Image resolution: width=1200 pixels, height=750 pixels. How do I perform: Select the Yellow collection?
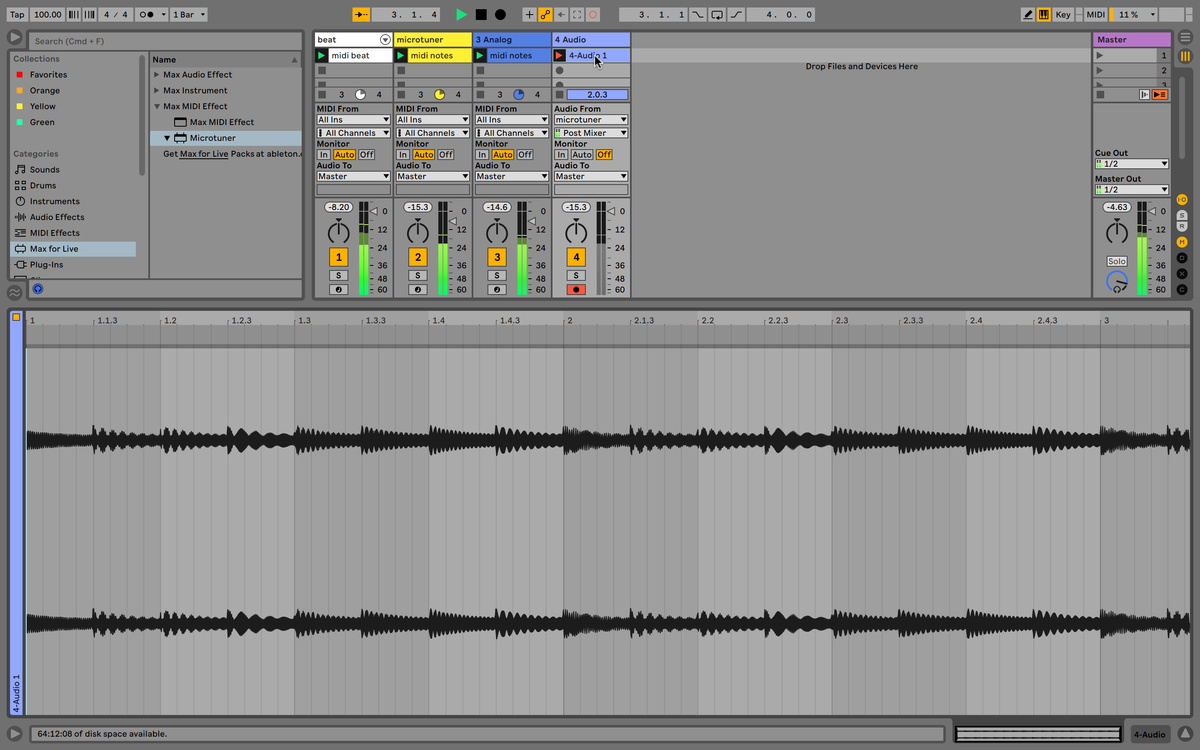40,106
